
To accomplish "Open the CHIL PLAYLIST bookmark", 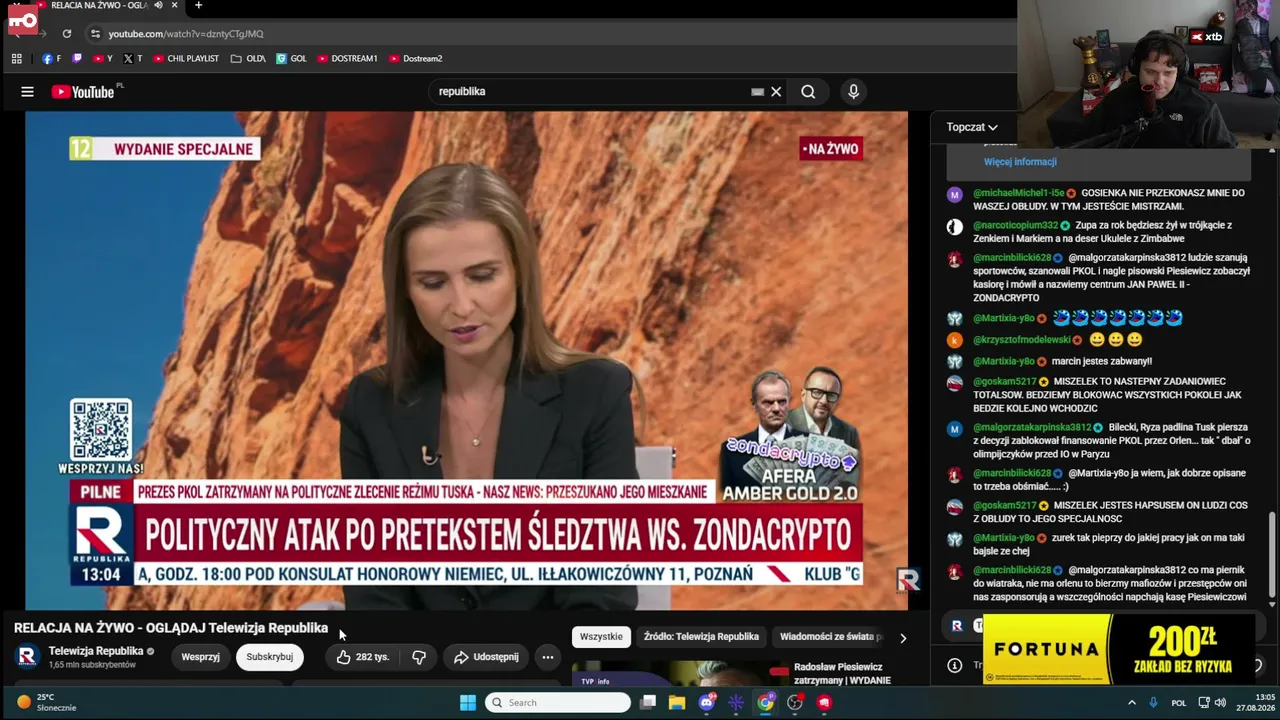I will [x=186, y=59].
